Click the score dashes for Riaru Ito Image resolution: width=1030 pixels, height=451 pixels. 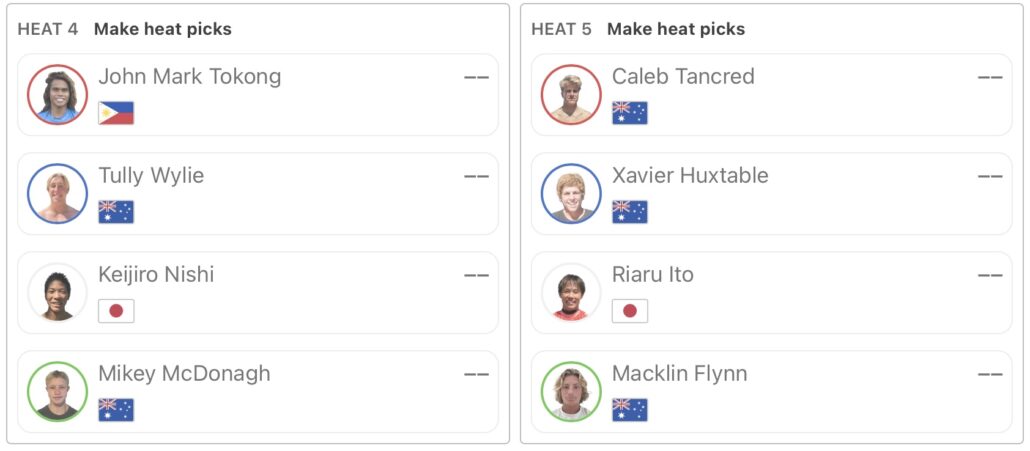[x=990, y=275]
